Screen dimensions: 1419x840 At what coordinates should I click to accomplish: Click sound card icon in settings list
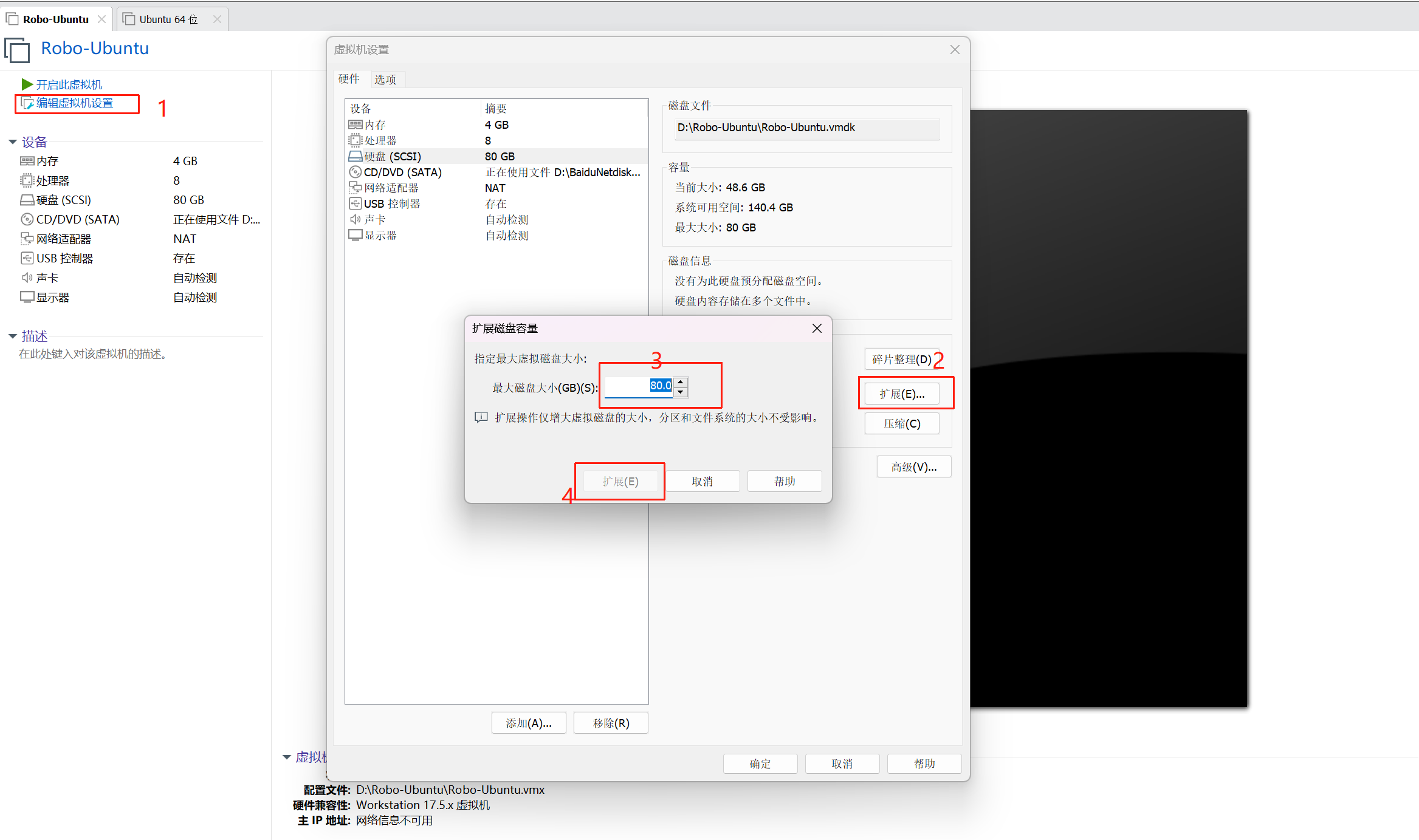(x=355, y=219)
